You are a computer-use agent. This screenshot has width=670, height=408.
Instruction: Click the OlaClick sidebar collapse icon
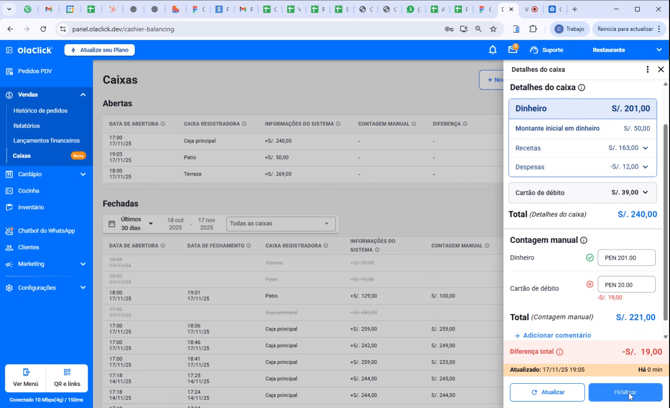[9, 50]
